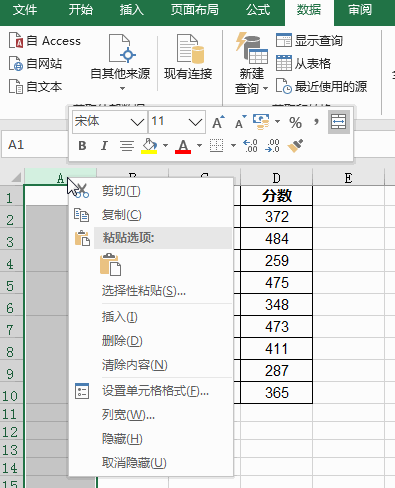
Task: Choose 隐藏(H) hide column
Action: click(x=150, y=439)
